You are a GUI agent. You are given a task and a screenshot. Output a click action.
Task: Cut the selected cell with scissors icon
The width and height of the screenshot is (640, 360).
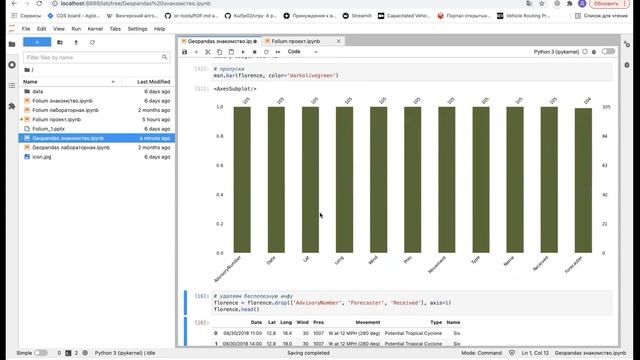pos(208,52)
